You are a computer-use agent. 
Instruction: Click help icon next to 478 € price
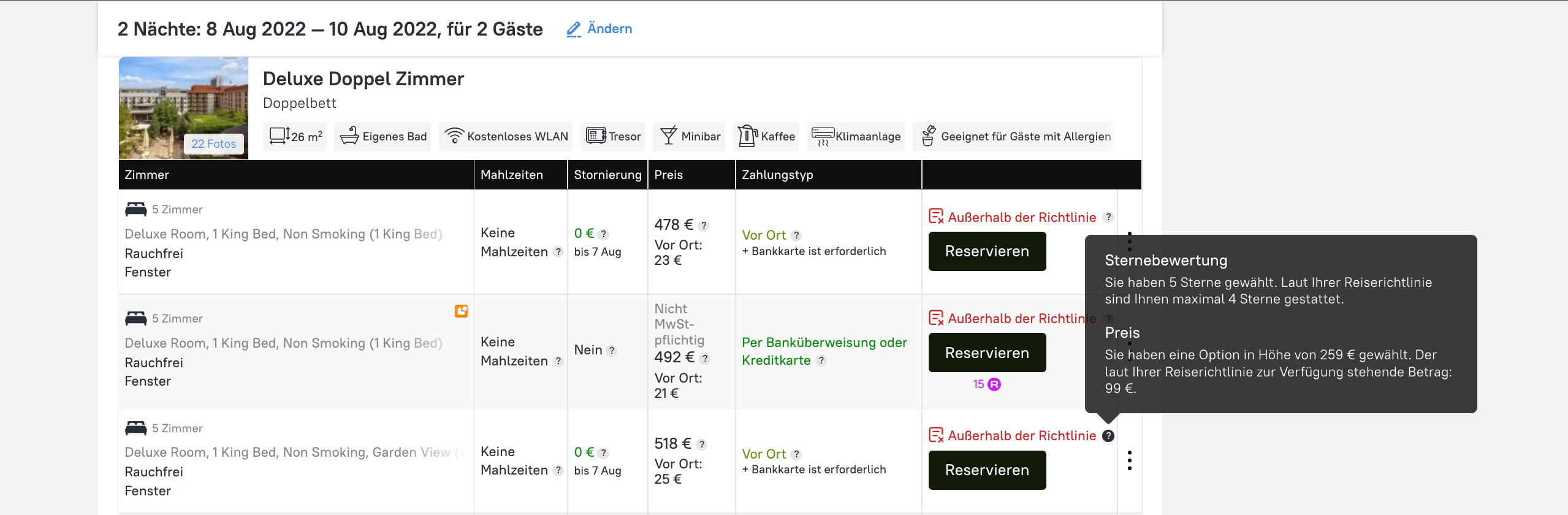tap(704, 226)
